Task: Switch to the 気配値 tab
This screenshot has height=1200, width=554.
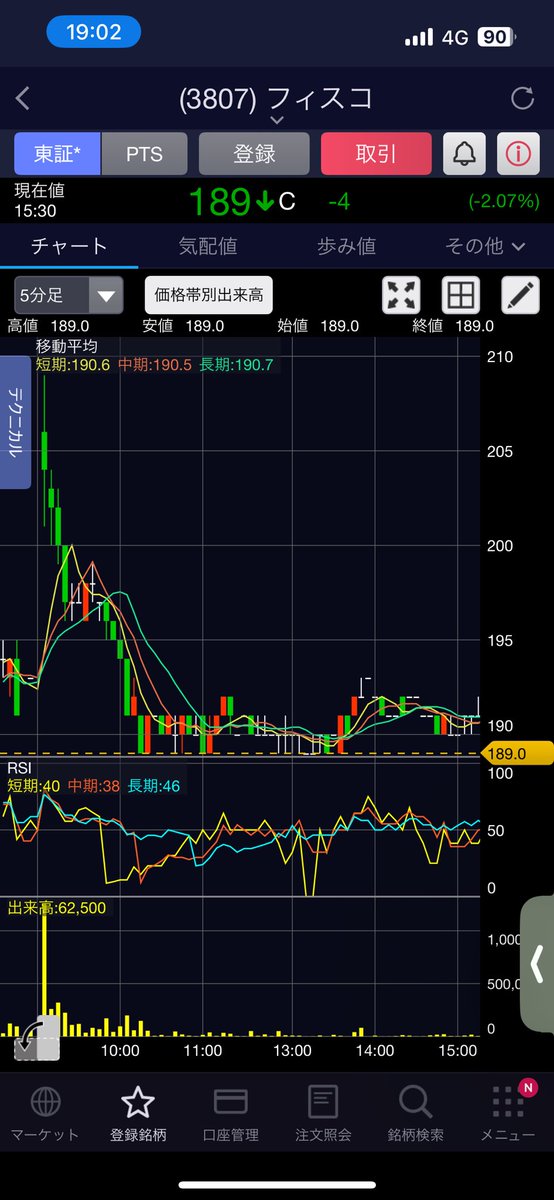Action: [x=207, y=245]
